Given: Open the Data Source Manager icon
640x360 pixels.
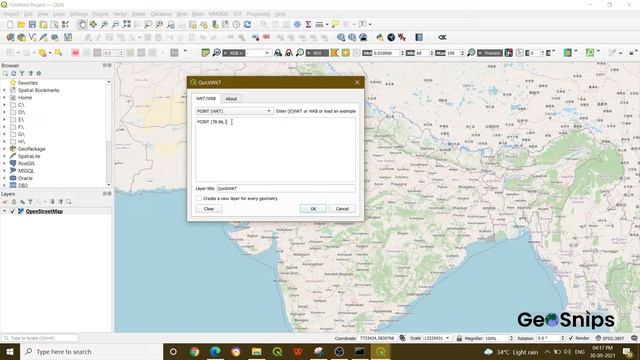Looking at the screenshot, I should tap(10, 38).
